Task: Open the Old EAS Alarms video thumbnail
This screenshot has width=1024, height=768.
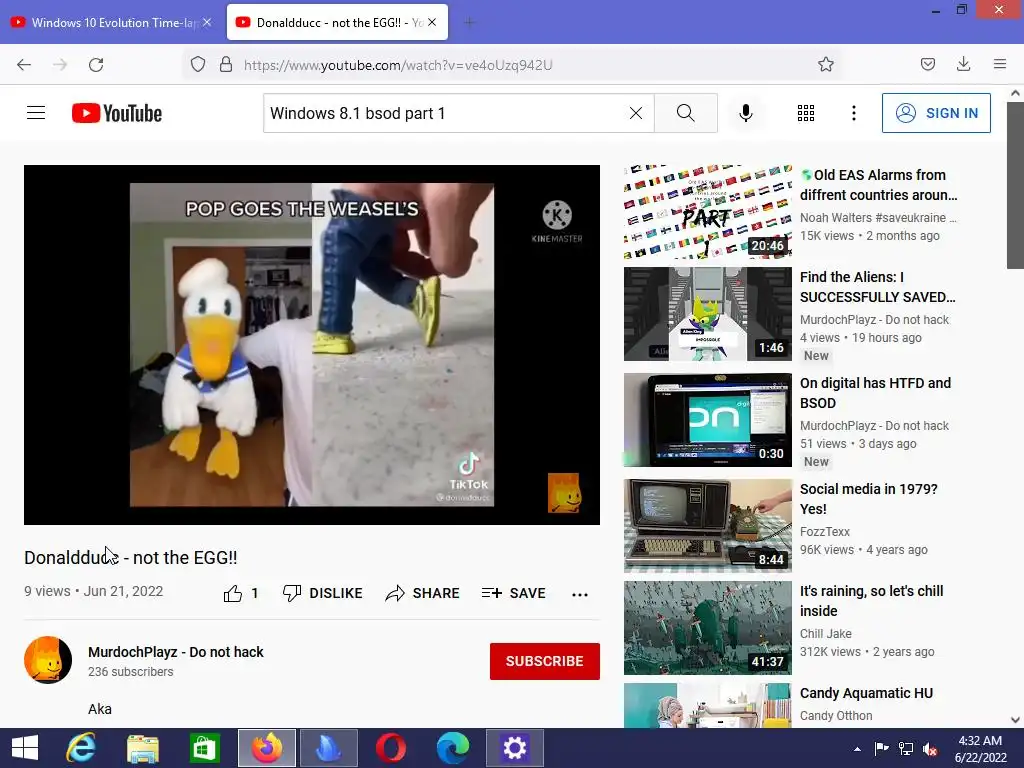Action: [x=707, y=211]
